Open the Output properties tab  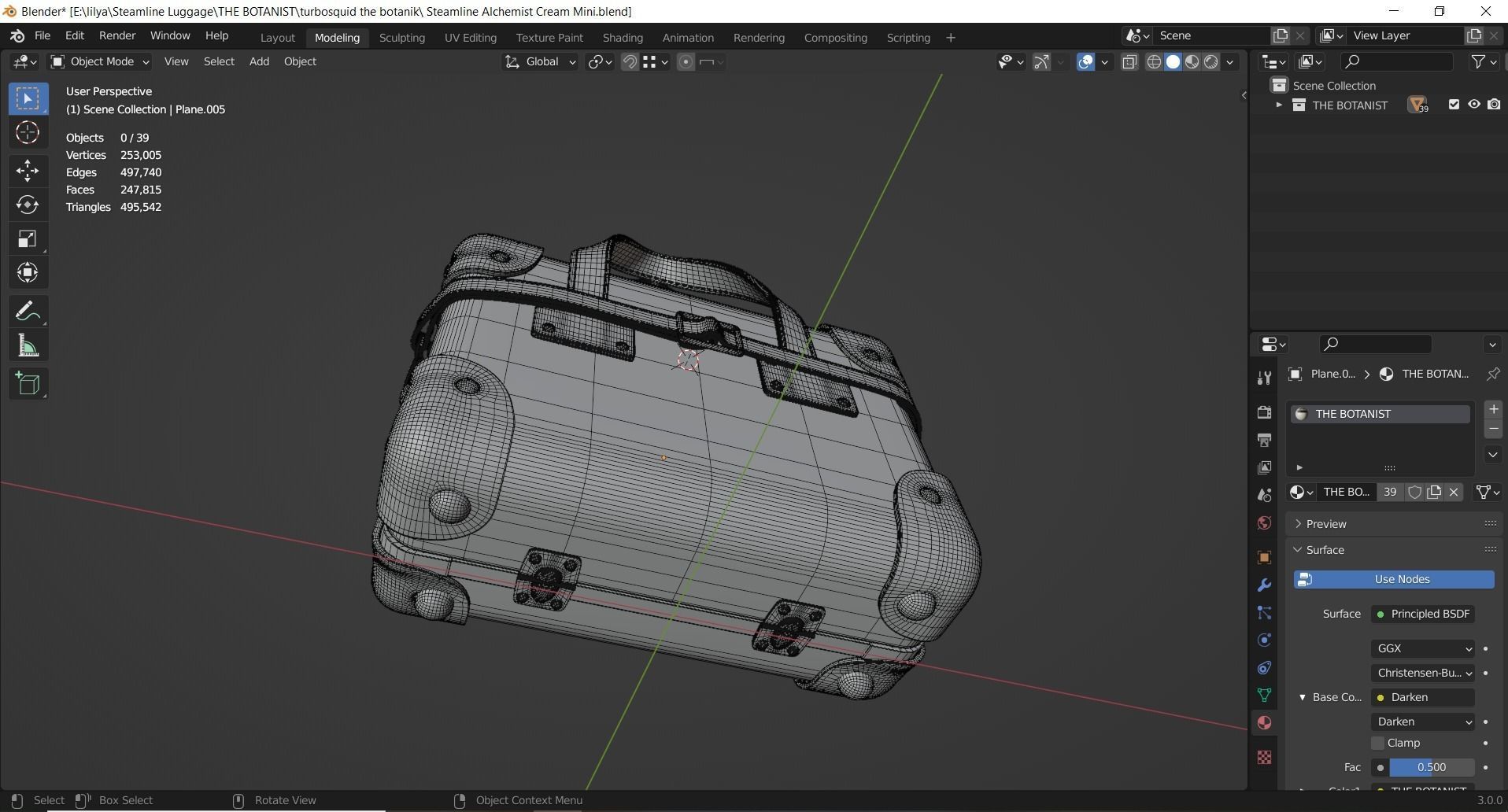click(1264, 440)
